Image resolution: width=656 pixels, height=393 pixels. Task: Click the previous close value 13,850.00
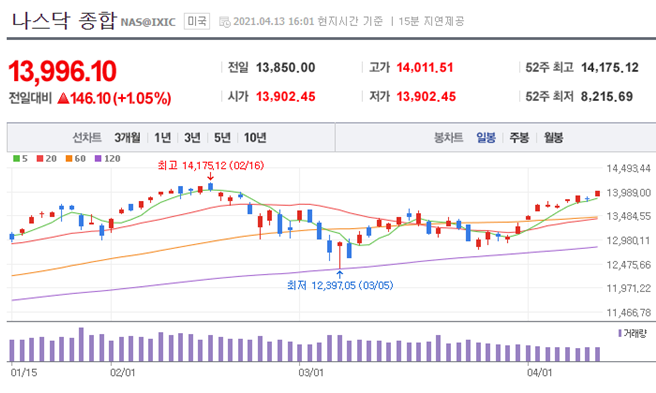coord(285,68)
